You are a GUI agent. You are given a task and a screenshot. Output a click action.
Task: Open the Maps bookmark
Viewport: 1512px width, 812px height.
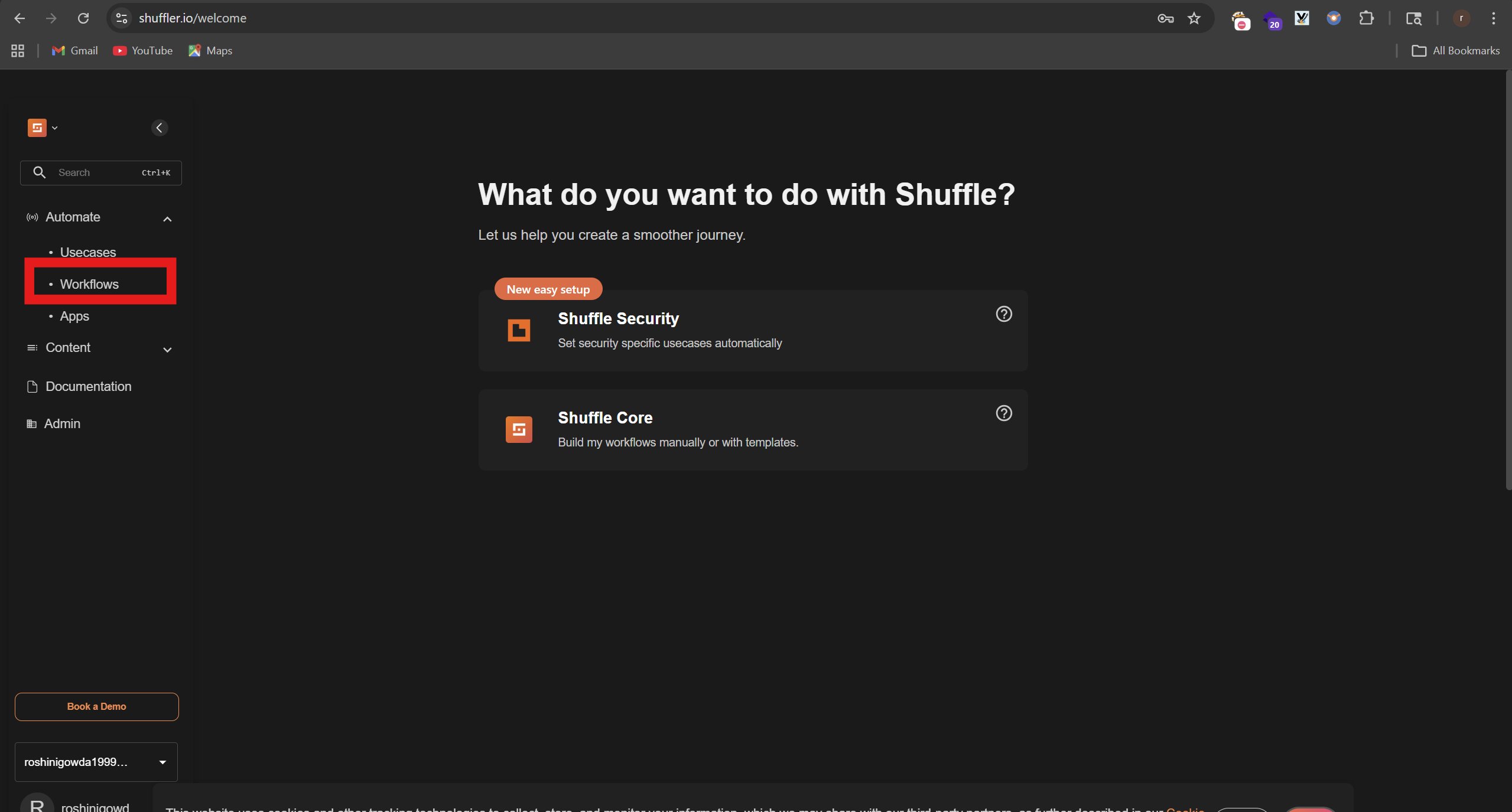click(210, 51)
